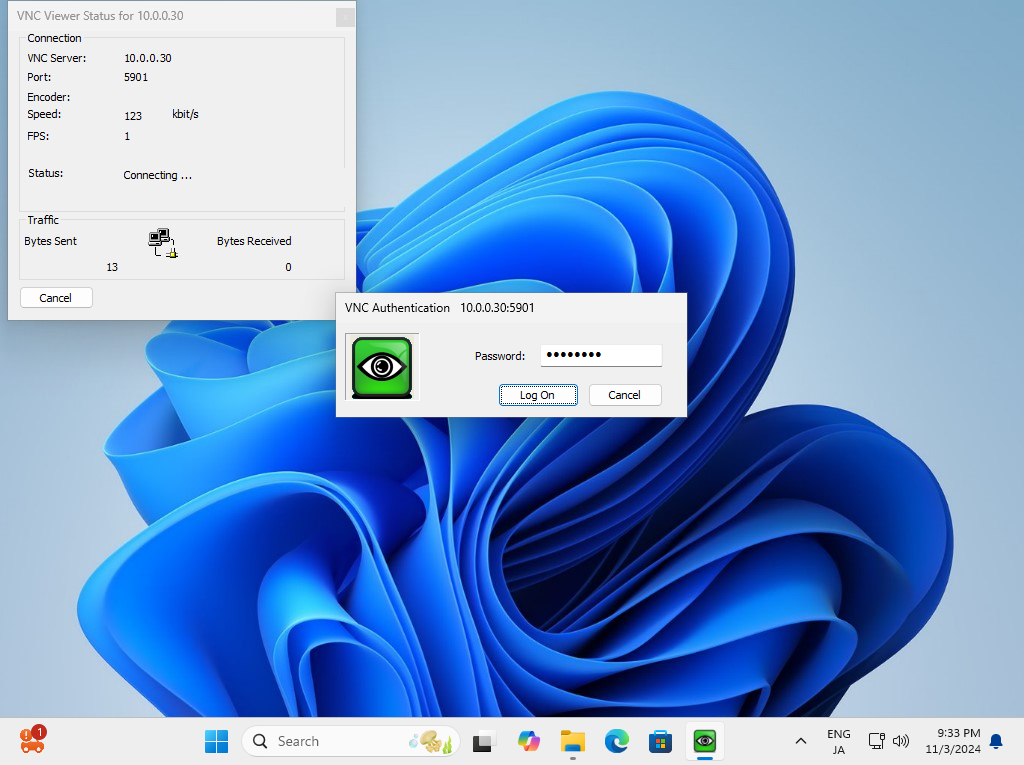Click the UltraVNC eye logo in dialog

tap(382, 367)
